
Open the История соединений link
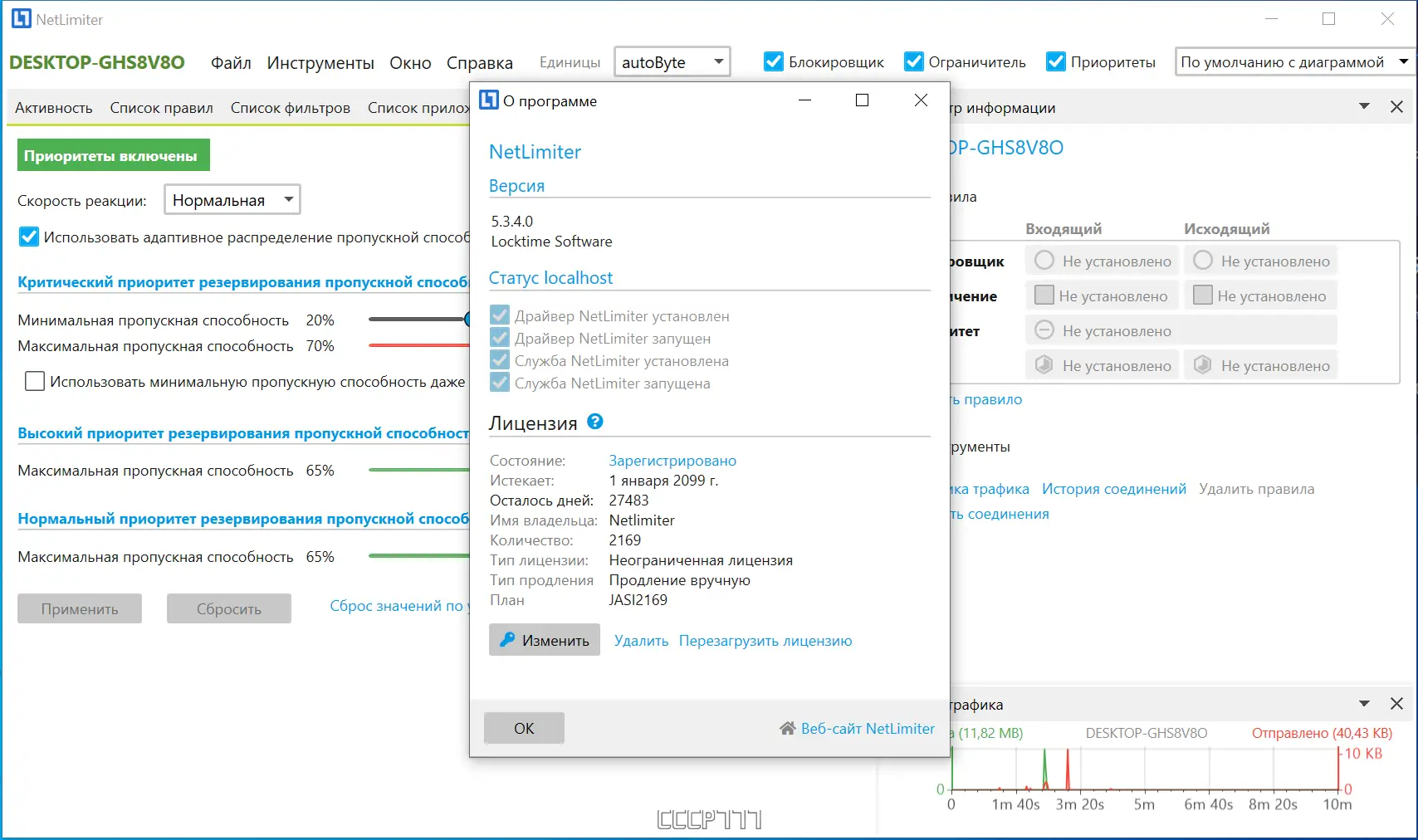coord(1114,489)
